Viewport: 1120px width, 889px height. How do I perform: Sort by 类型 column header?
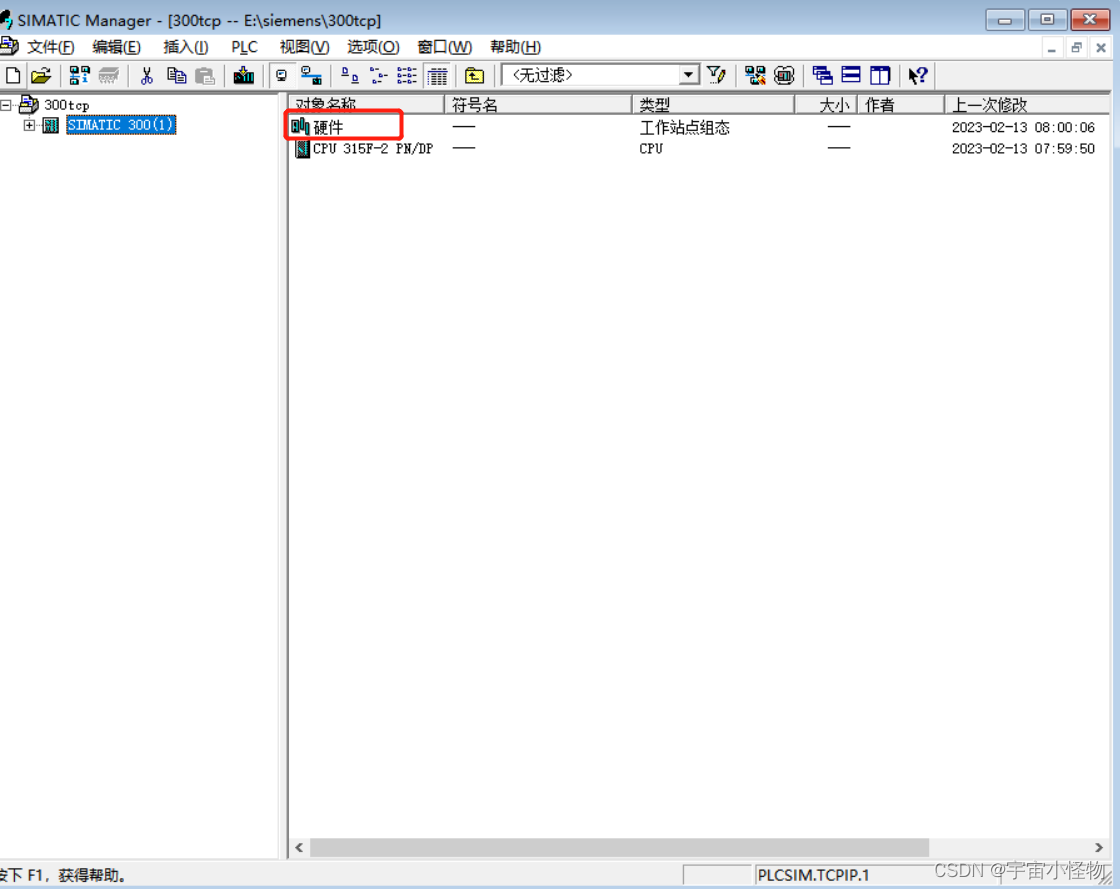point(714,104)
